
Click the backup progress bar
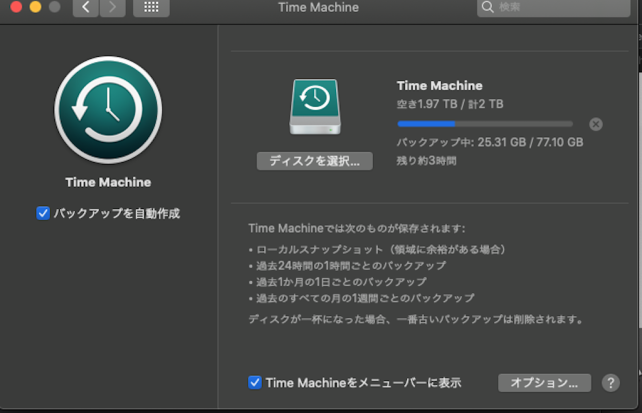(485, 124)
